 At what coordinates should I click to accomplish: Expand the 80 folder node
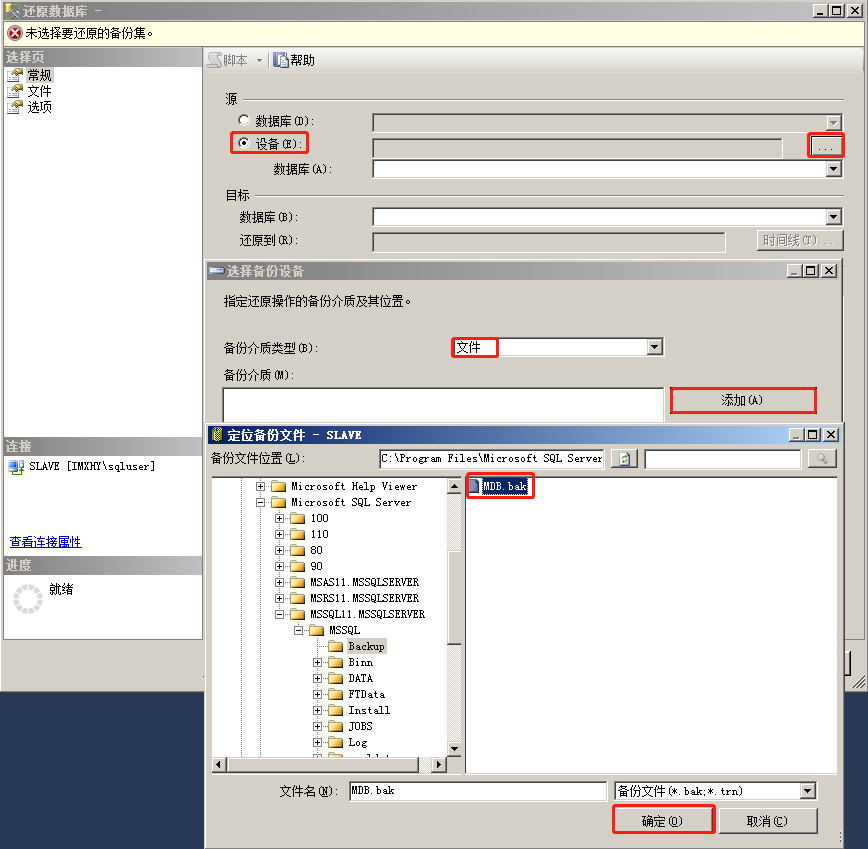(x=280, y=551)
